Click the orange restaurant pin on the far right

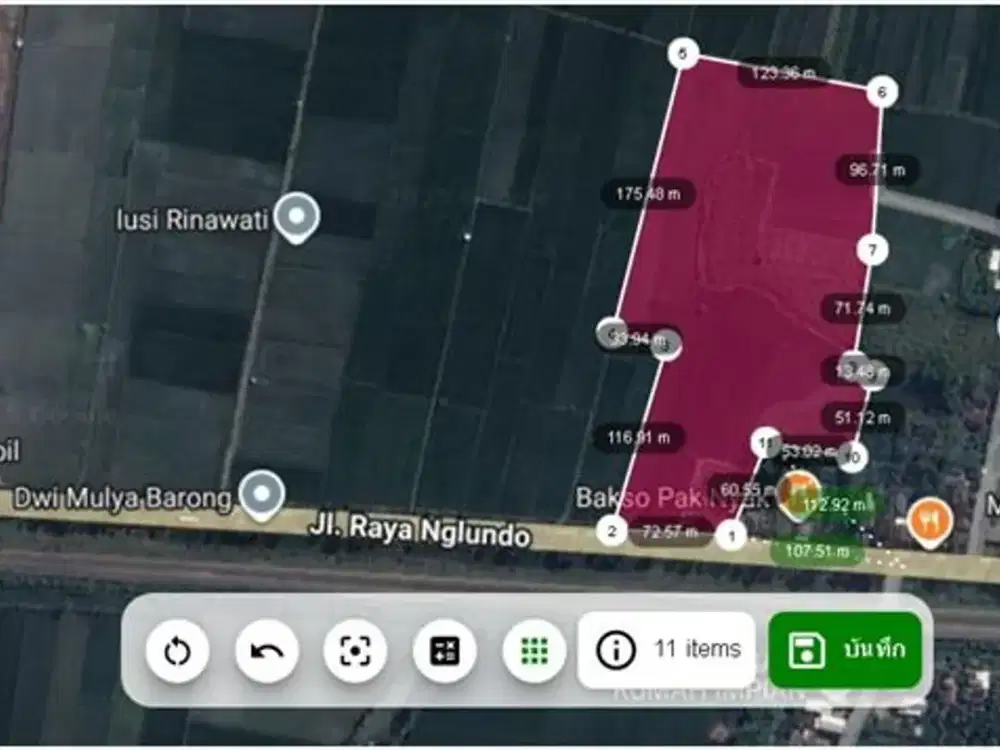click(930, 519)
